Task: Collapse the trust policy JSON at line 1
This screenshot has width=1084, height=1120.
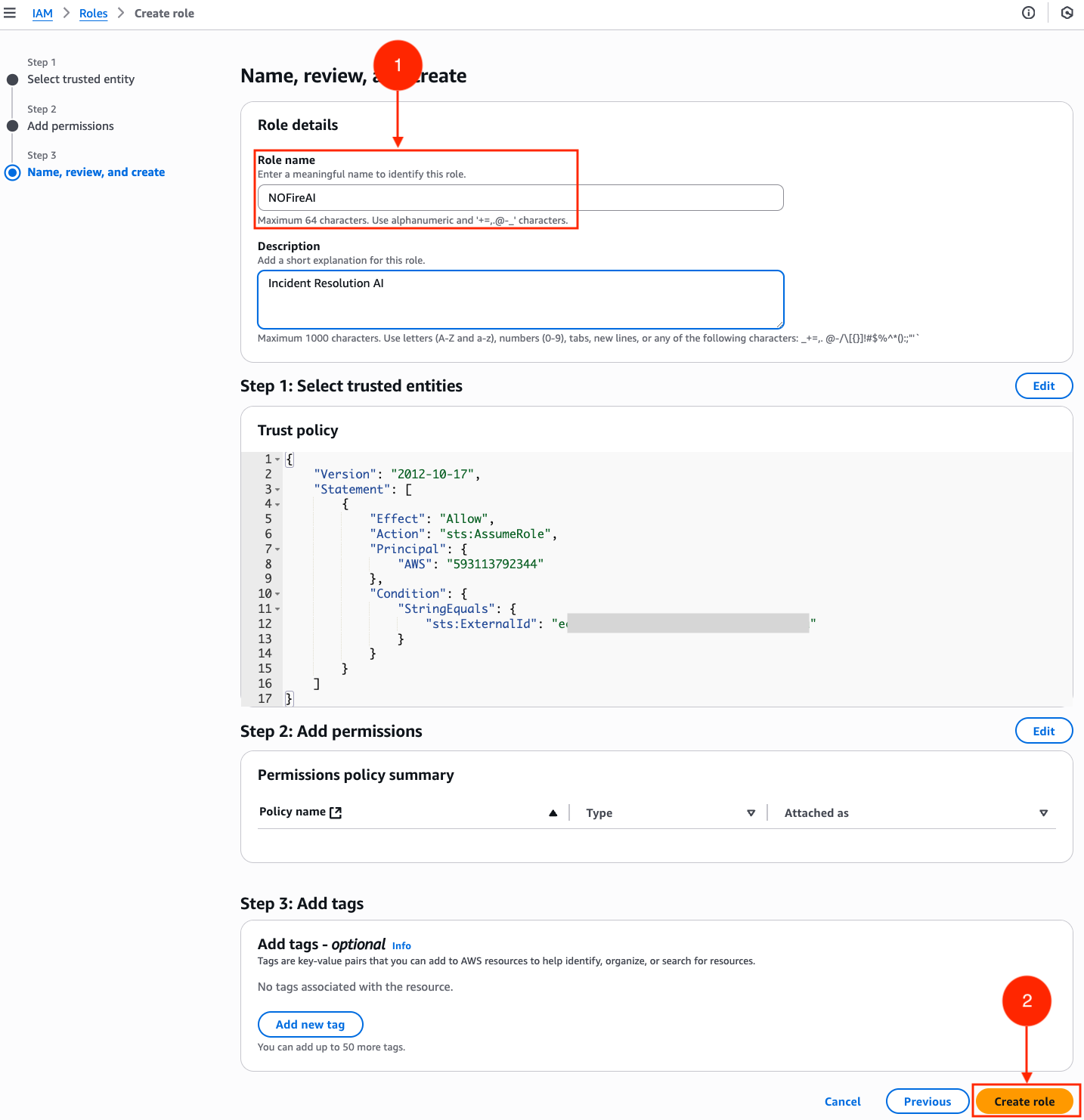Action: point(277,459)
